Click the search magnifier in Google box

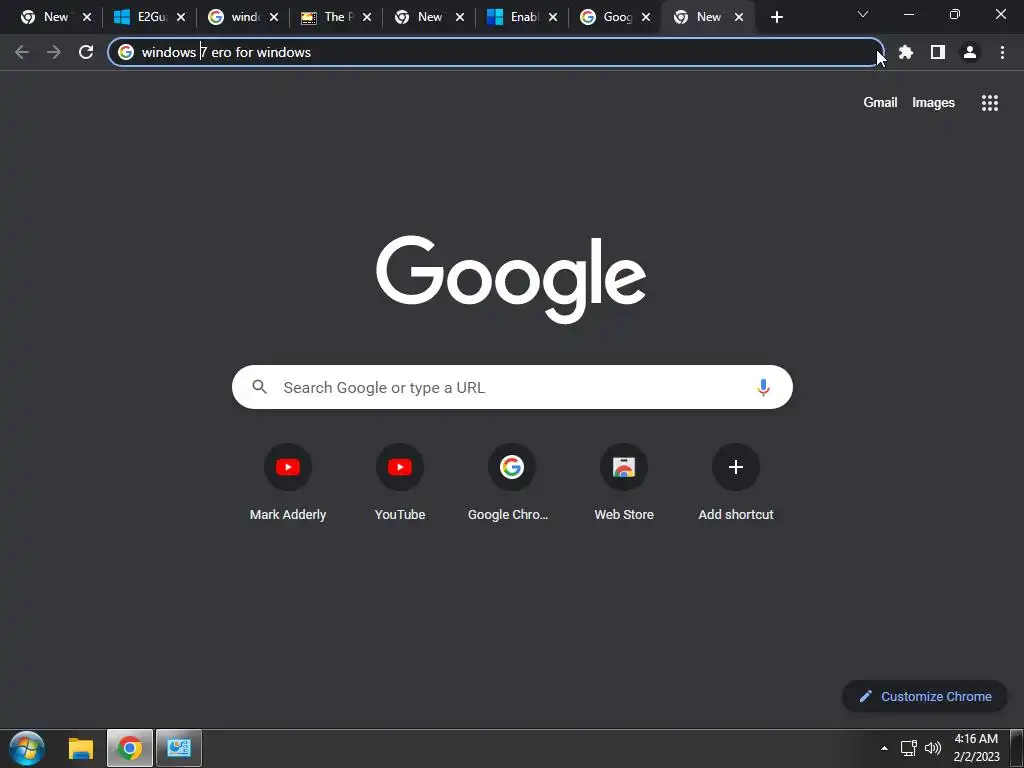click(x=259, y=387)
